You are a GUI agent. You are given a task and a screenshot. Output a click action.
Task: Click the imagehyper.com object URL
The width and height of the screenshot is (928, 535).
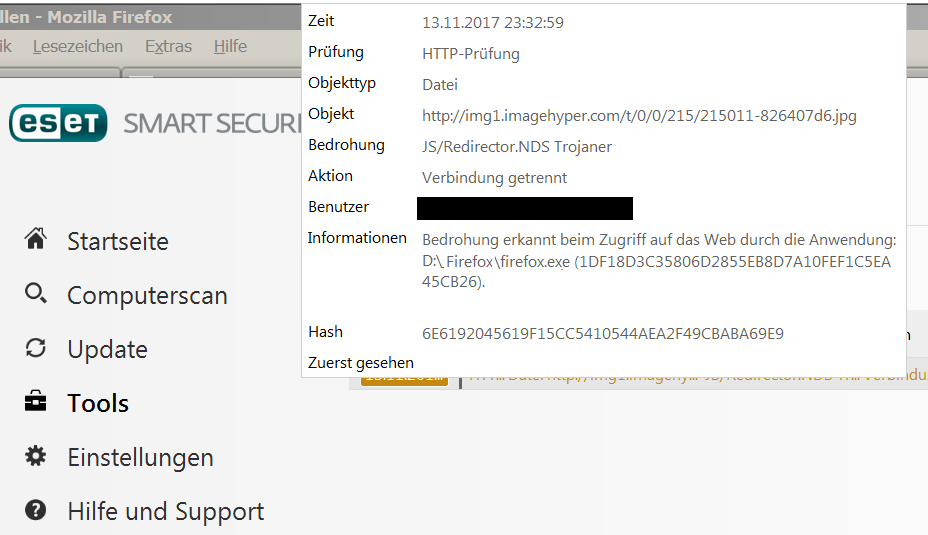[639, 115]
